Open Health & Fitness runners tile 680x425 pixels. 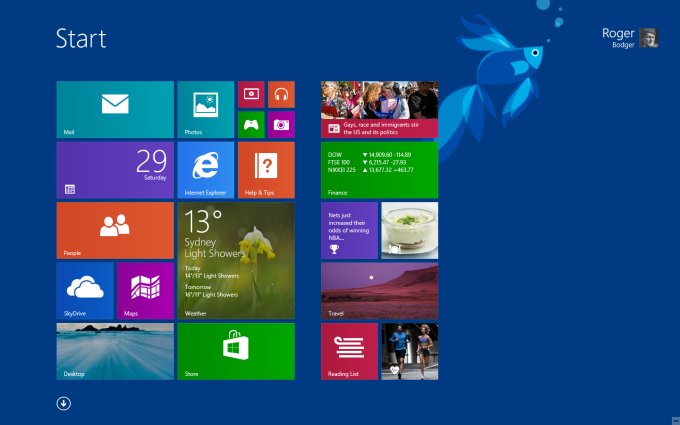point(410,351)
